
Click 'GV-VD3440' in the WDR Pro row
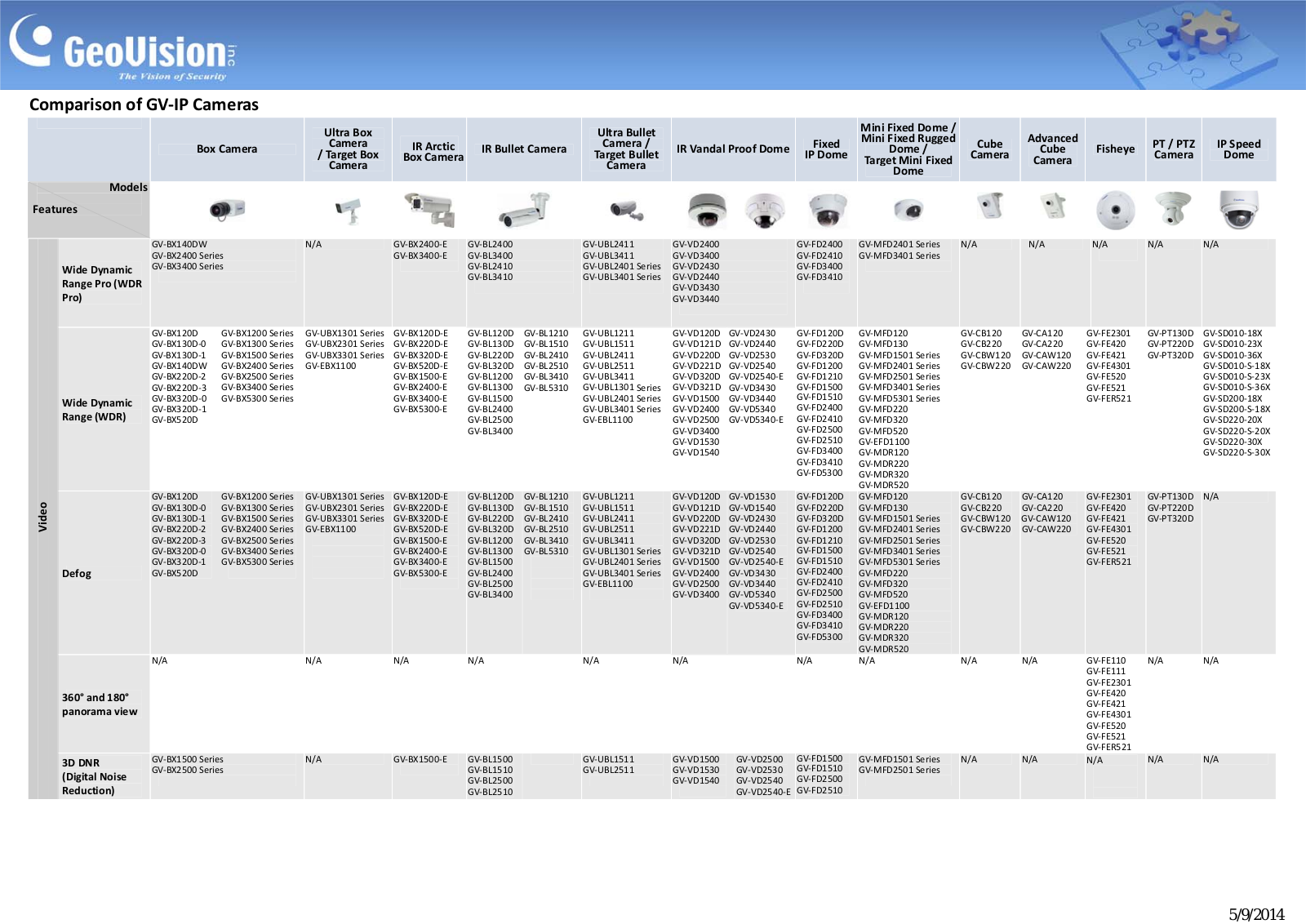point(696,300)
